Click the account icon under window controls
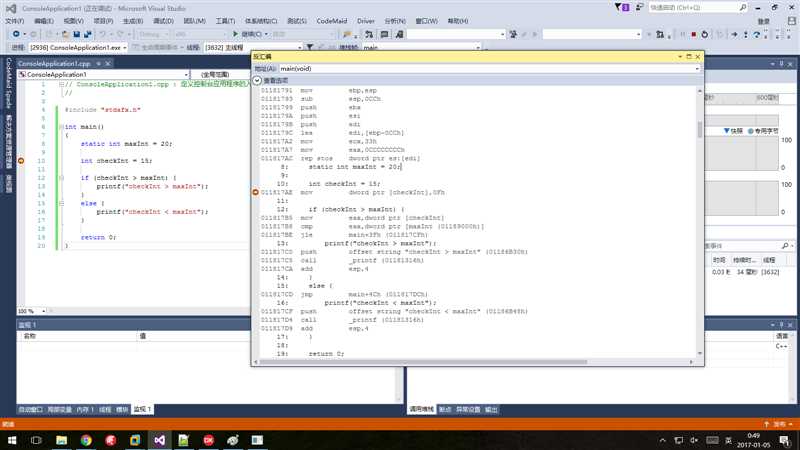The image size is (800, 450). (792, 21)
